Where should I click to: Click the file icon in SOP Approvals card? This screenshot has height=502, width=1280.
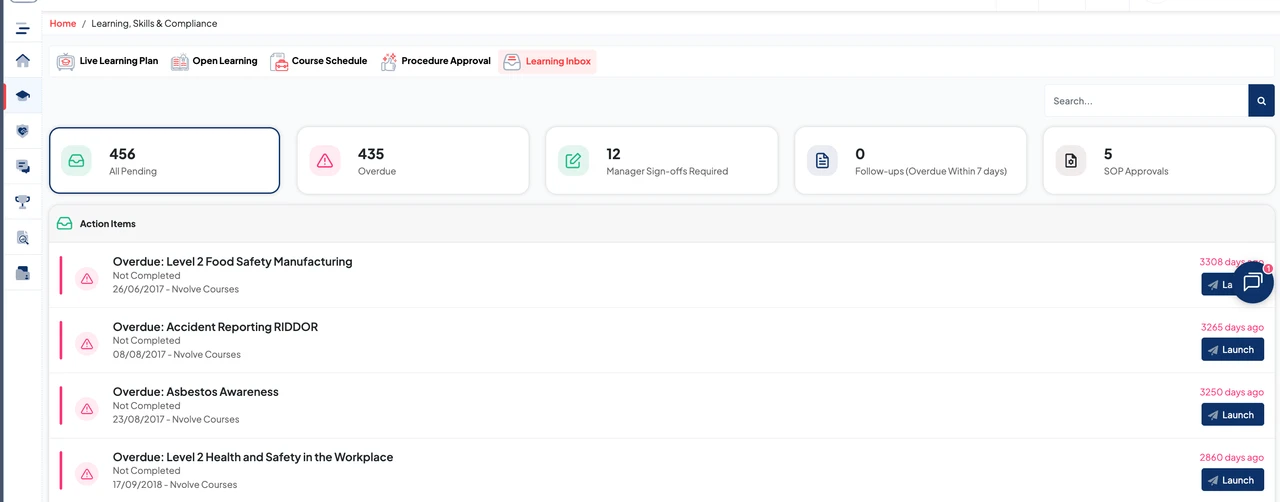1071,160
